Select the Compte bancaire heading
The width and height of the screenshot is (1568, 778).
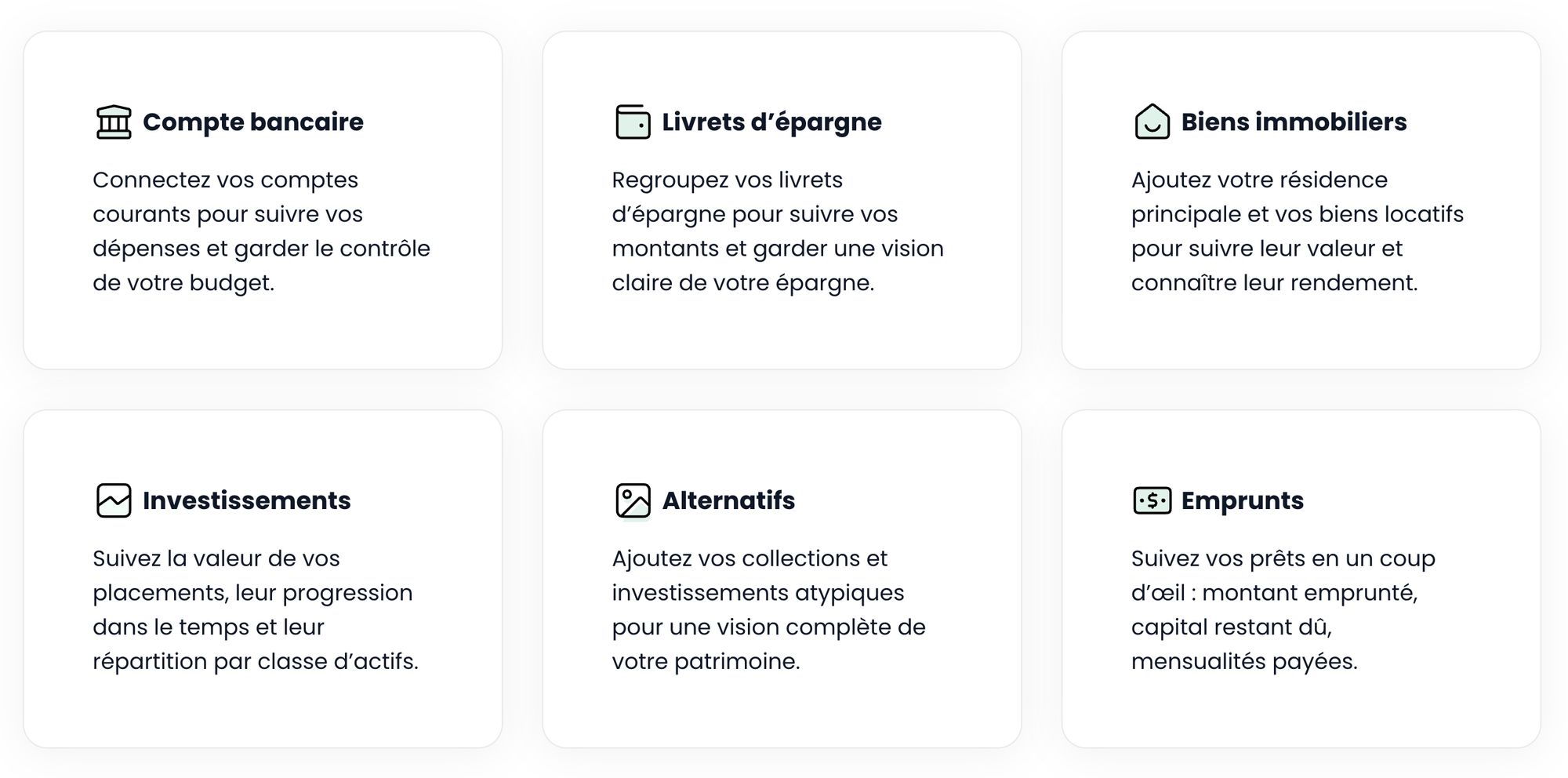(252, 122)
